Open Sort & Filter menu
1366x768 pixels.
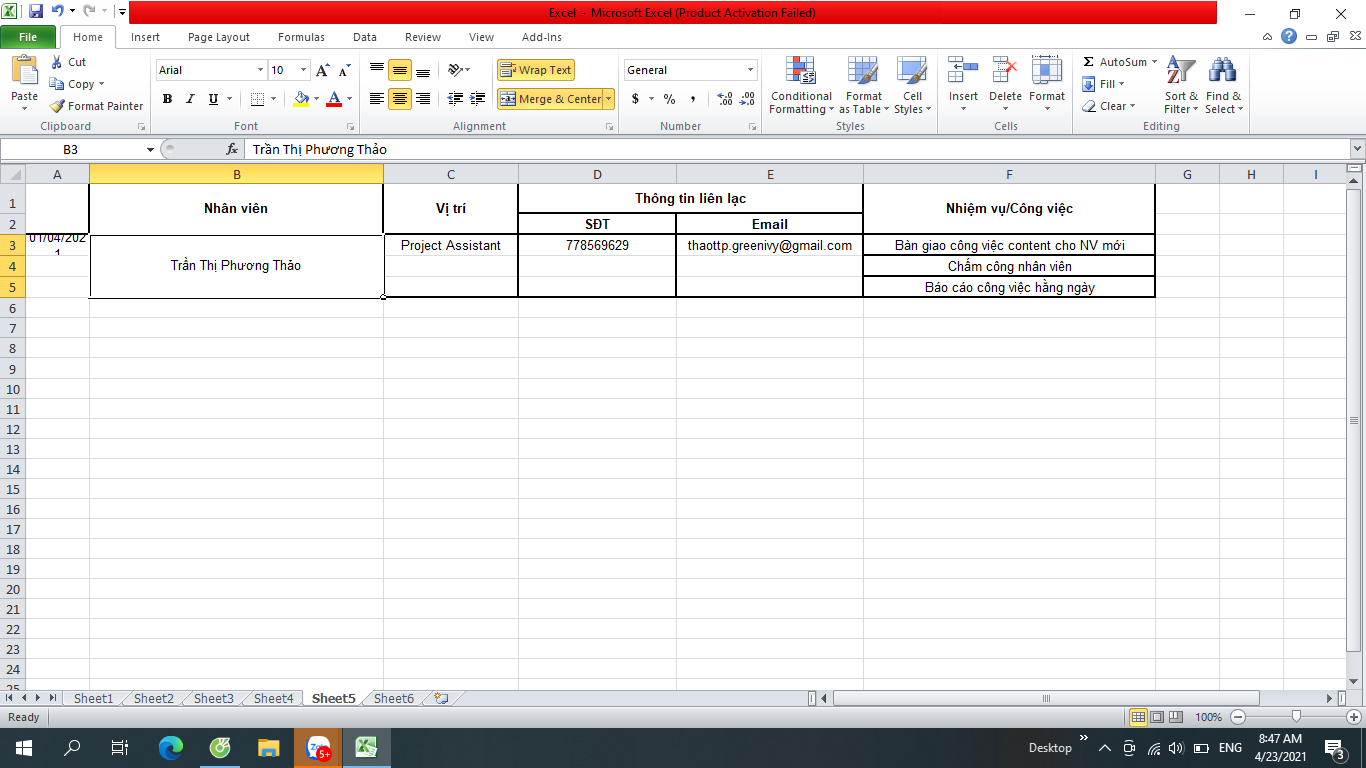tap(1181, 86)
